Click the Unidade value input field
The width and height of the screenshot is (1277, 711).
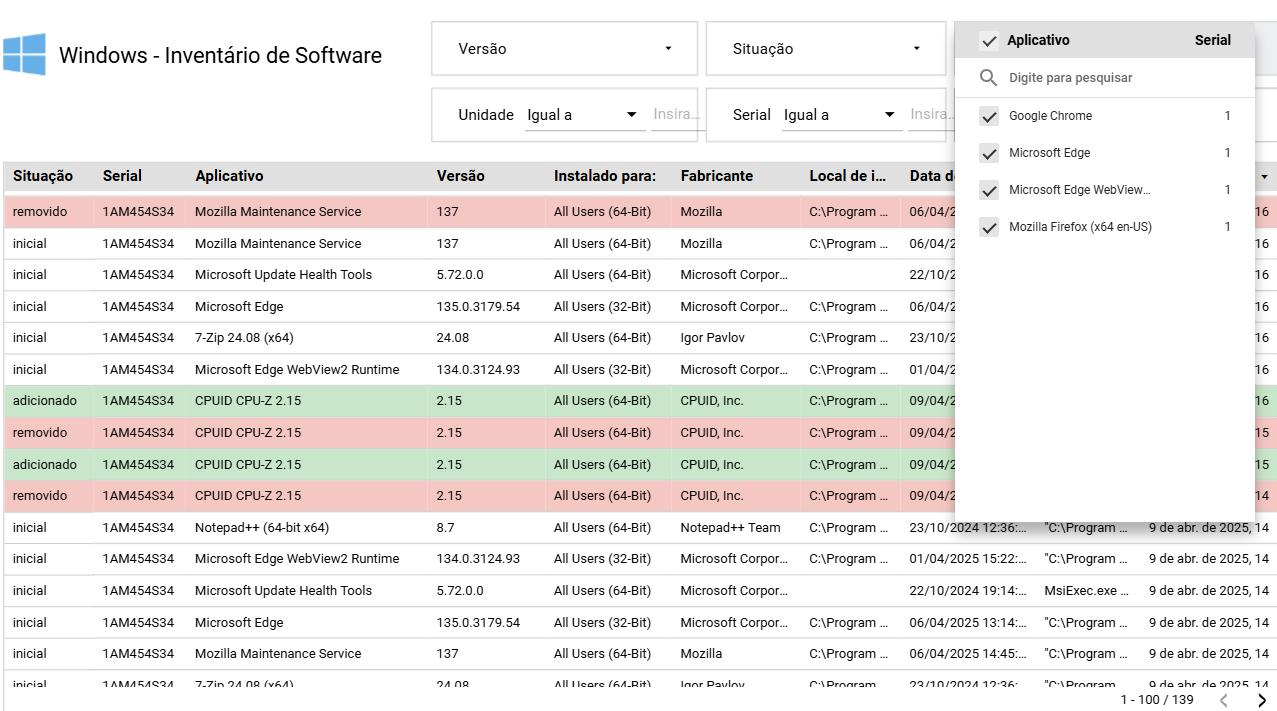point(676,115)
